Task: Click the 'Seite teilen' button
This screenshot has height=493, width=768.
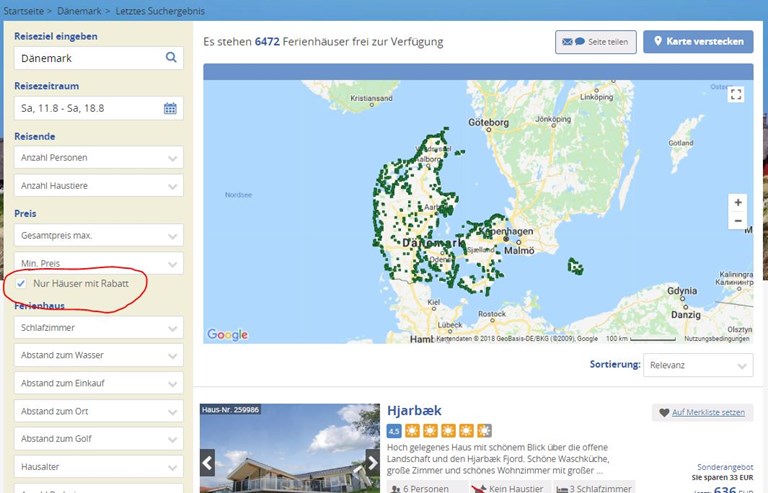Action: (x=596, y=42)
